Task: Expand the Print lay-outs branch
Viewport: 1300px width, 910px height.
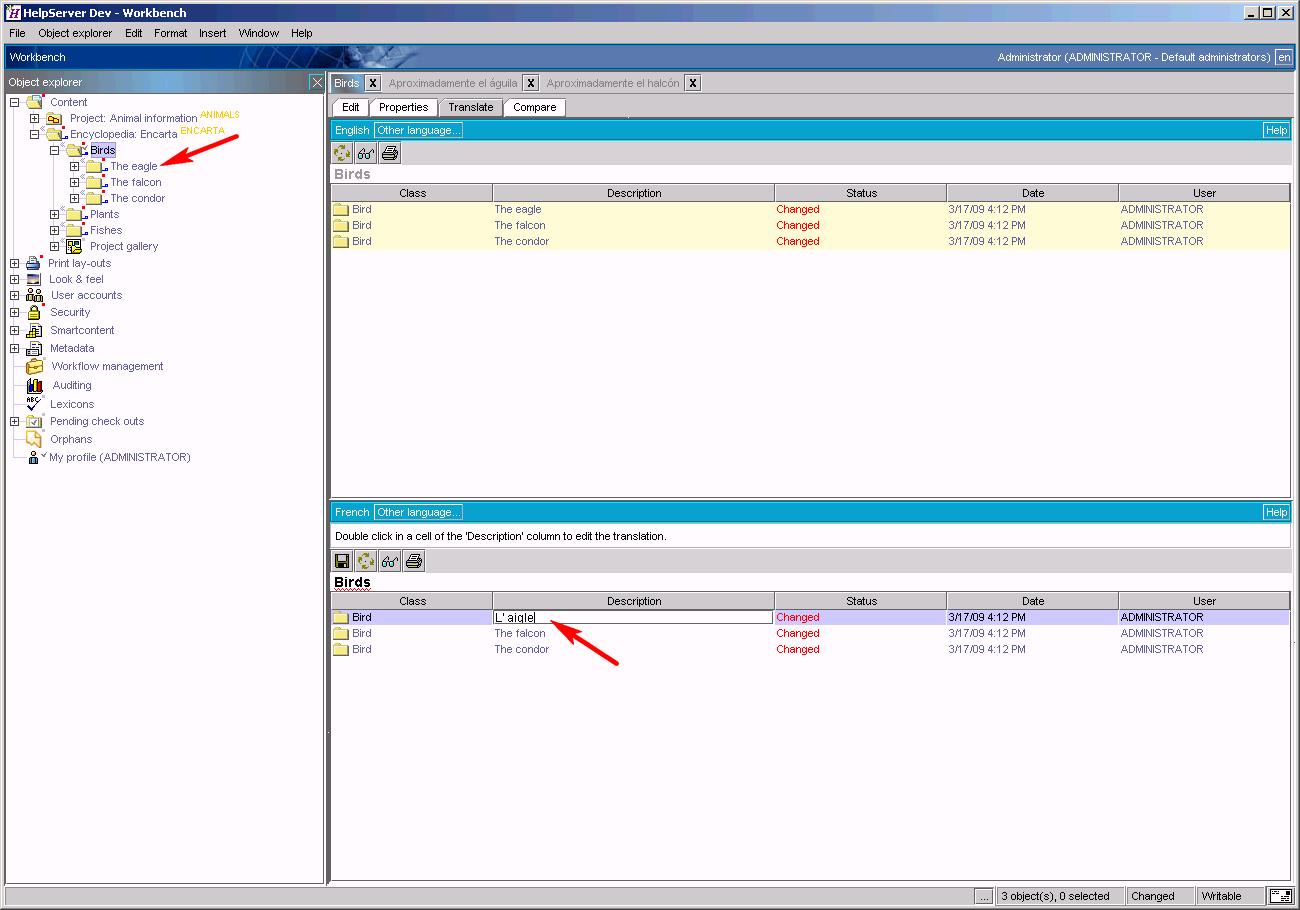Action: [x=14, y=262]
